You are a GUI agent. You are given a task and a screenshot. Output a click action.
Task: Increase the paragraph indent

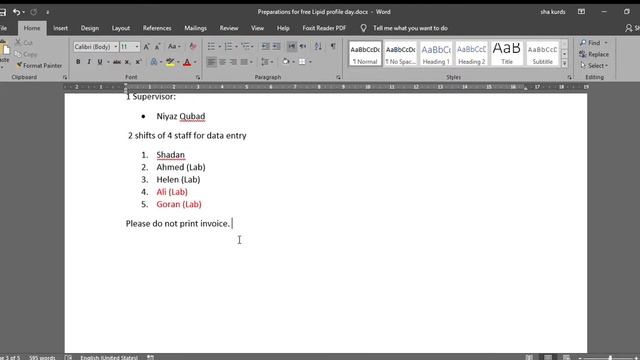tap(276, 47)
